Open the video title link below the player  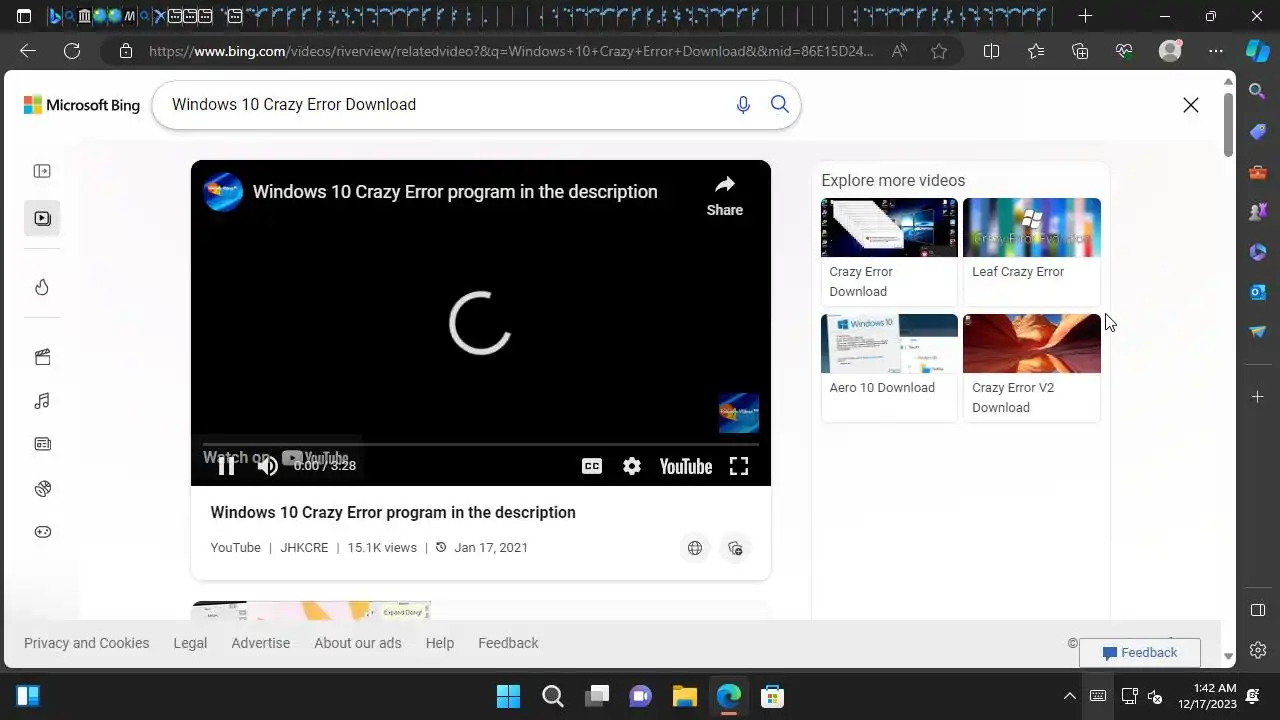pos(393,512)
